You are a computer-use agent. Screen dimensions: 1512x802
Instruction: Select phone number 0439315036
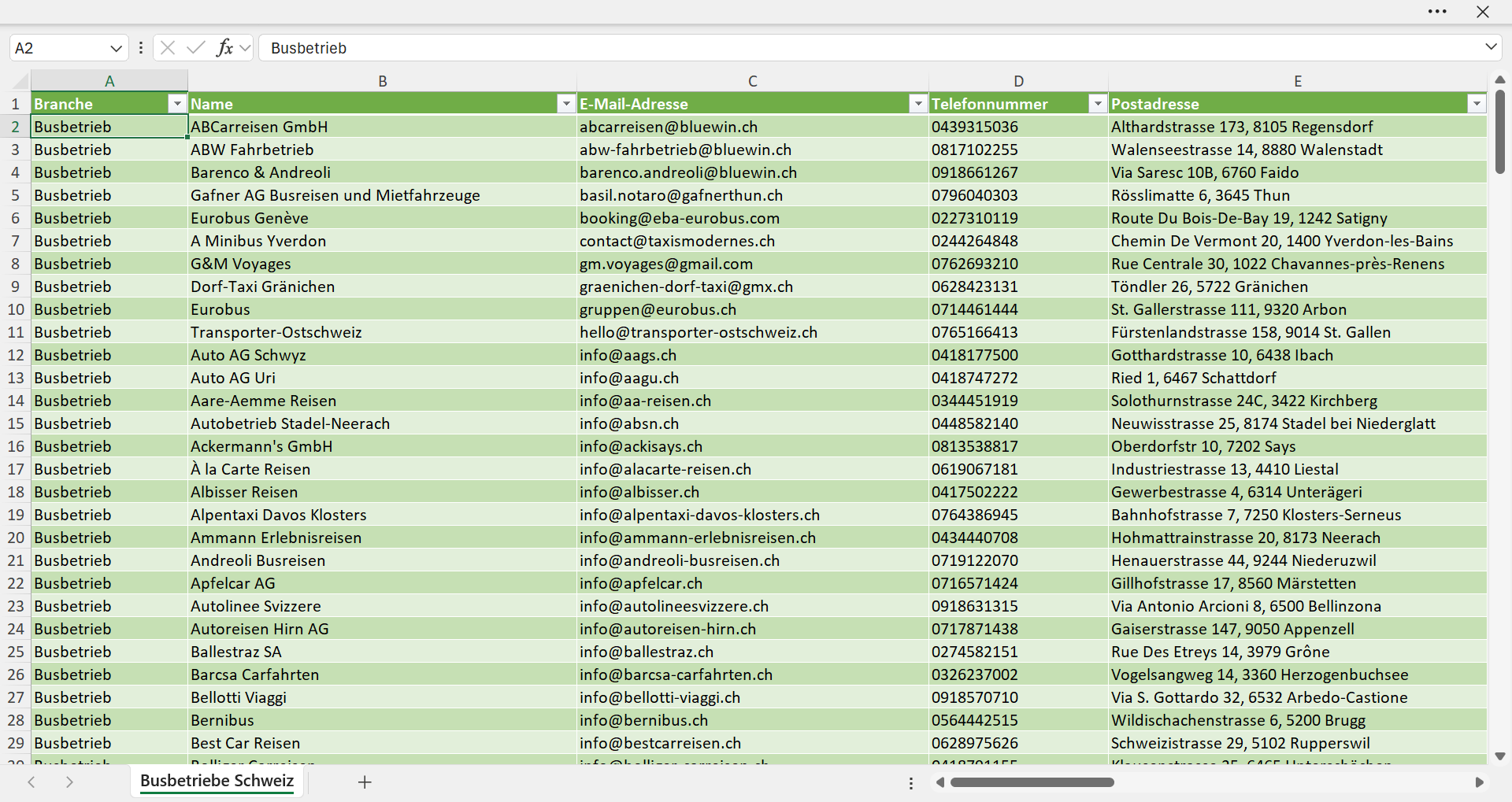click(1019, 127)
